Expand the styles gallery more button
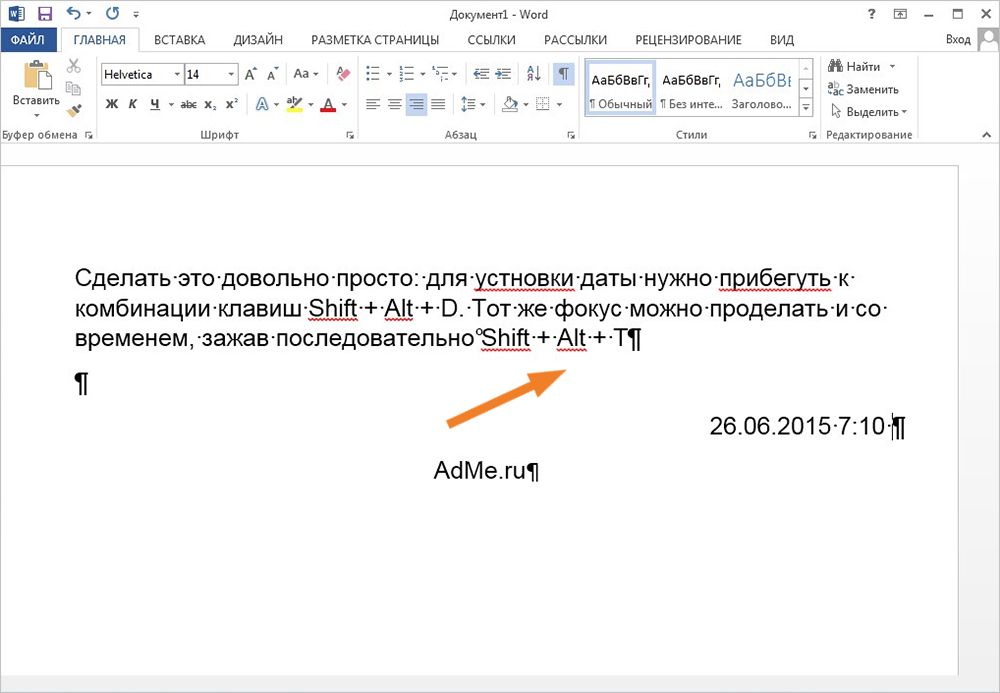The width and height of the screenshot is (1000, 693). pos(807,108)
